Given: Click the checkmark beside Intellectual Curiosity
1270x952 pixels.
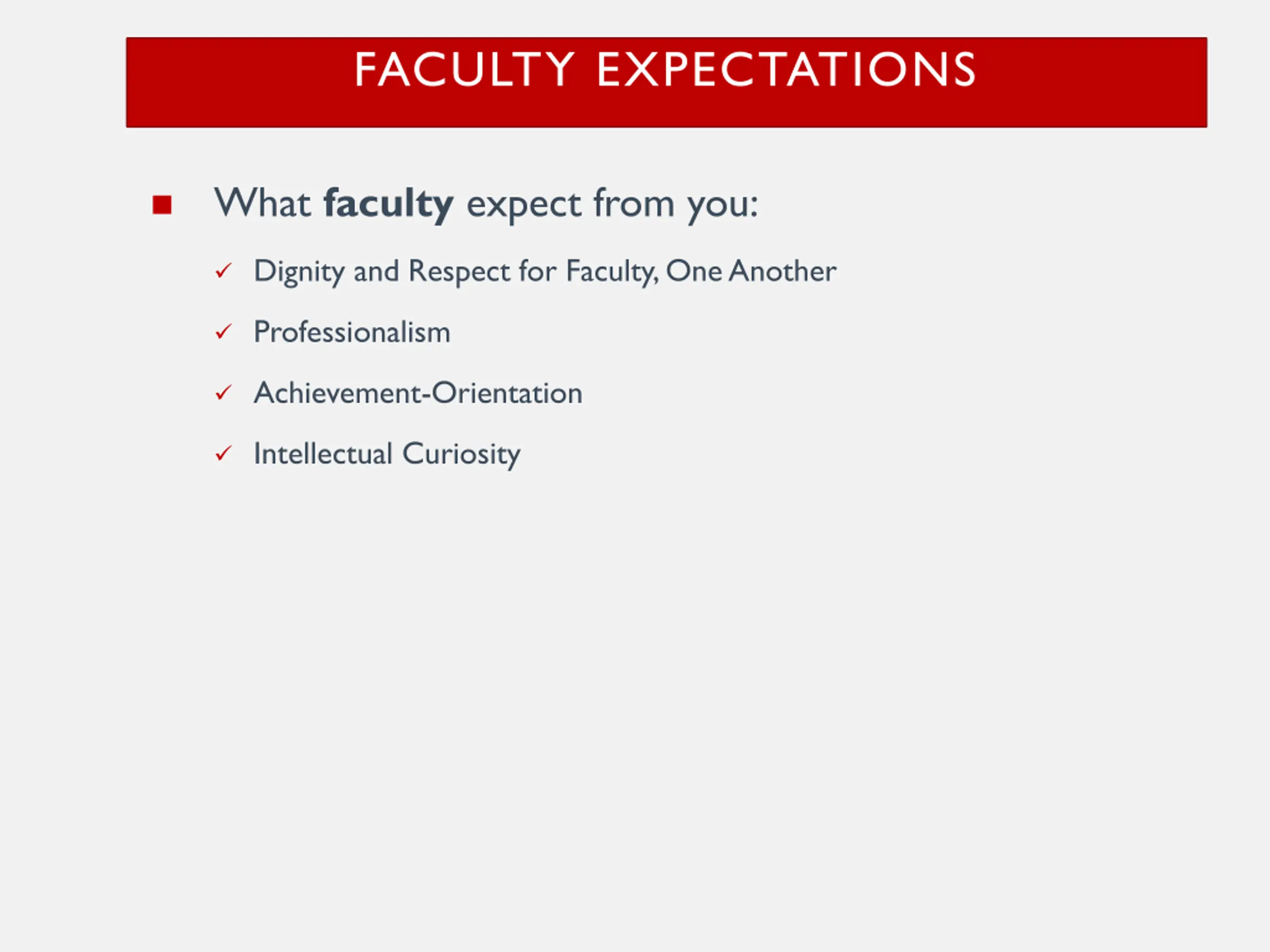Looking at the screenshot, I should click(223, 454).
